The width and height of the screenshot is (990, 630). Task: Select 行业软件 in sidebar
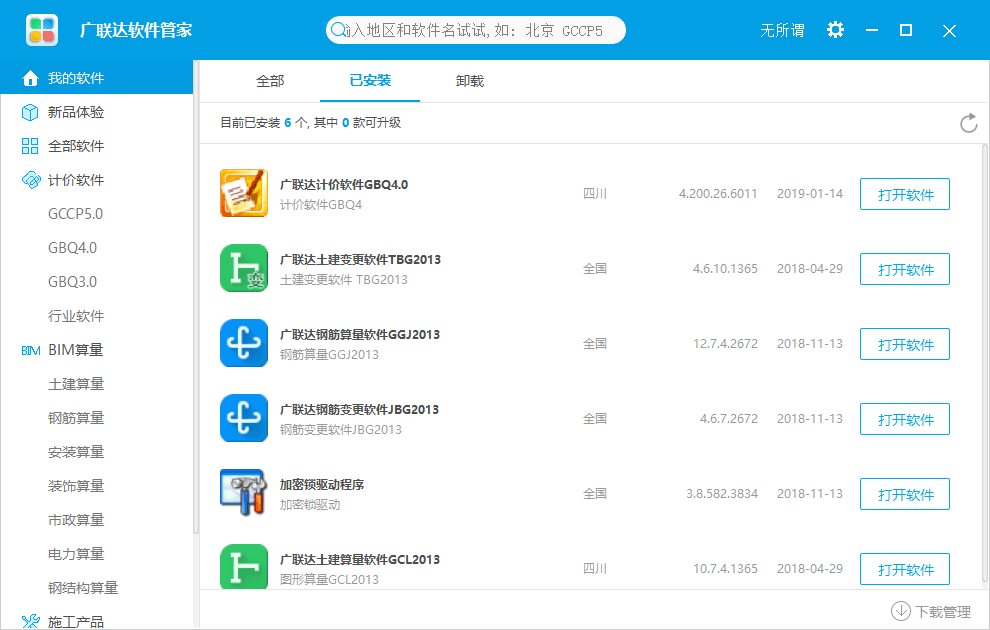tap(76, 316)
